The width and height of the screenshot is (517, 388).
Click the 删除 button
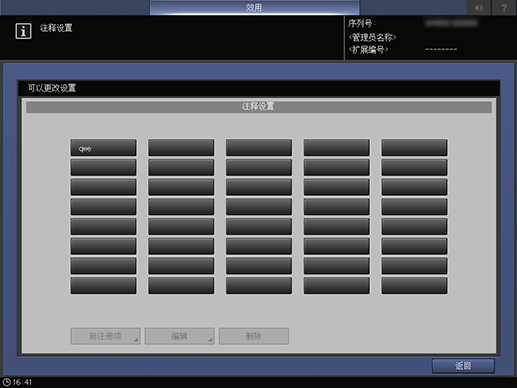coord(254,336)
